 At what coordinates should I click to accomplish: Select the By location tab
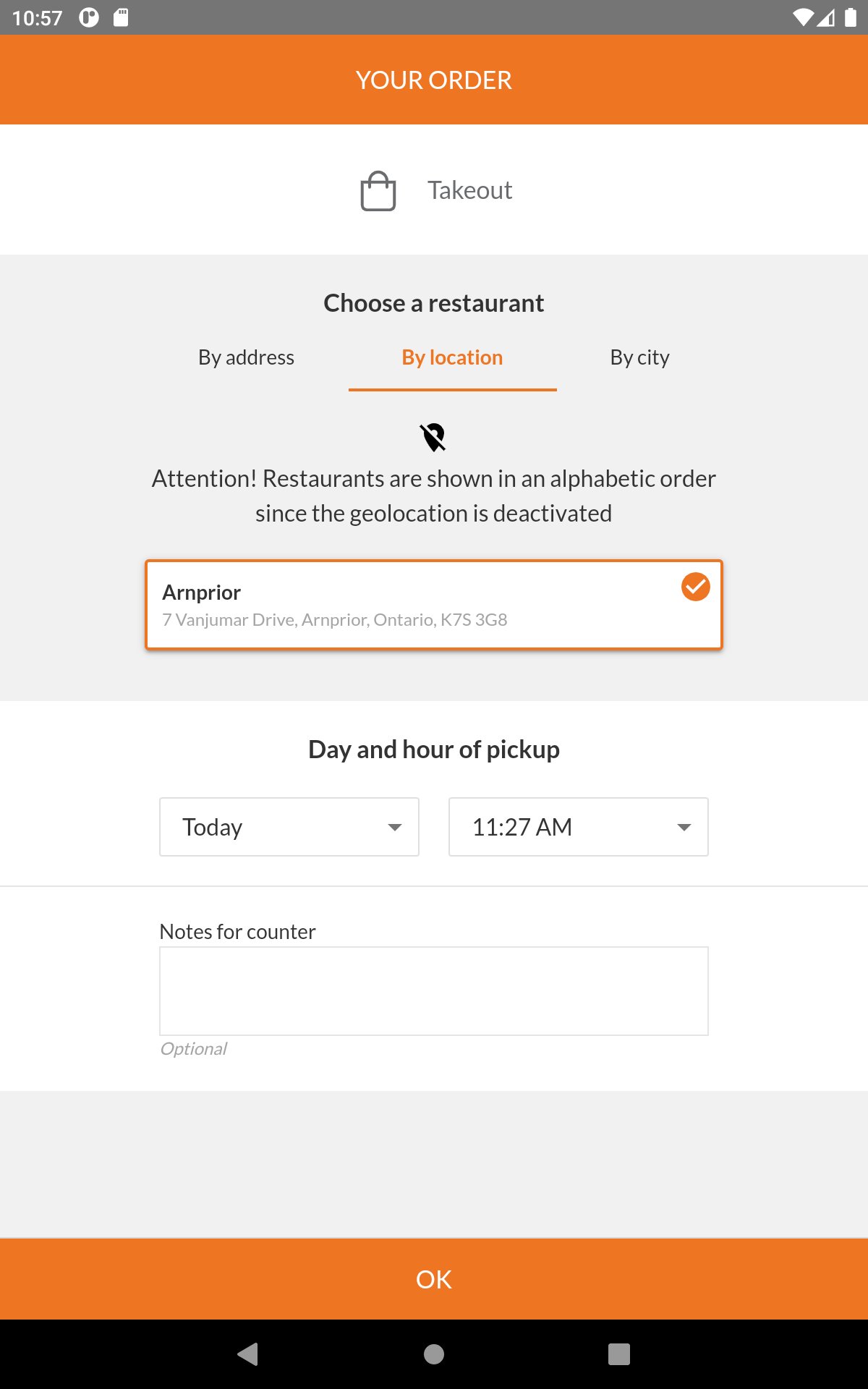tap(452, 357)
